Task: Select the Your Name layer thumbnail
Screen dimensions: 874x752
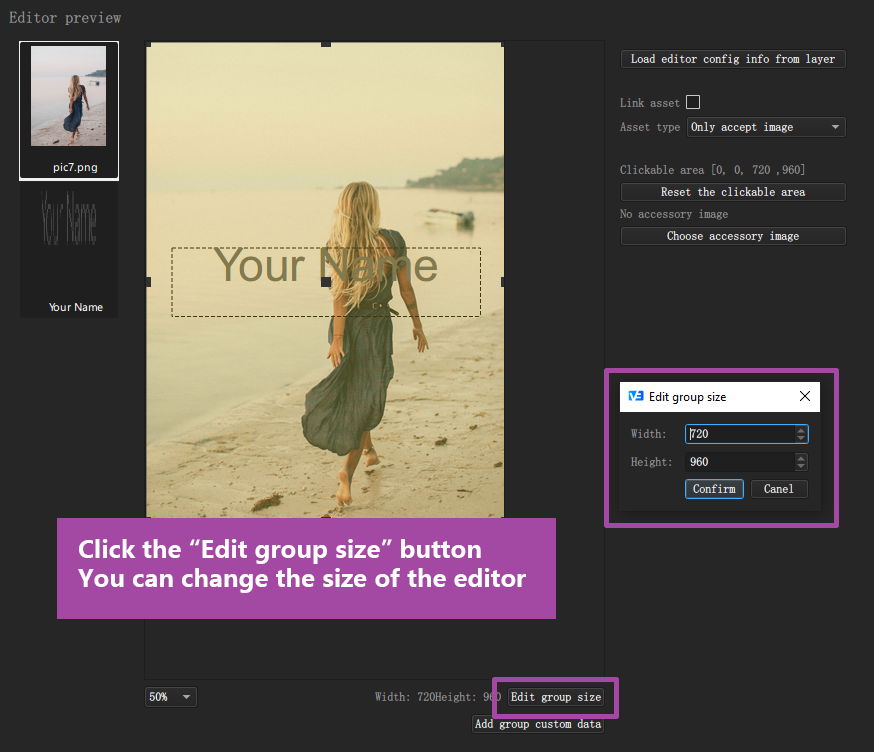Action: (69, 251)
